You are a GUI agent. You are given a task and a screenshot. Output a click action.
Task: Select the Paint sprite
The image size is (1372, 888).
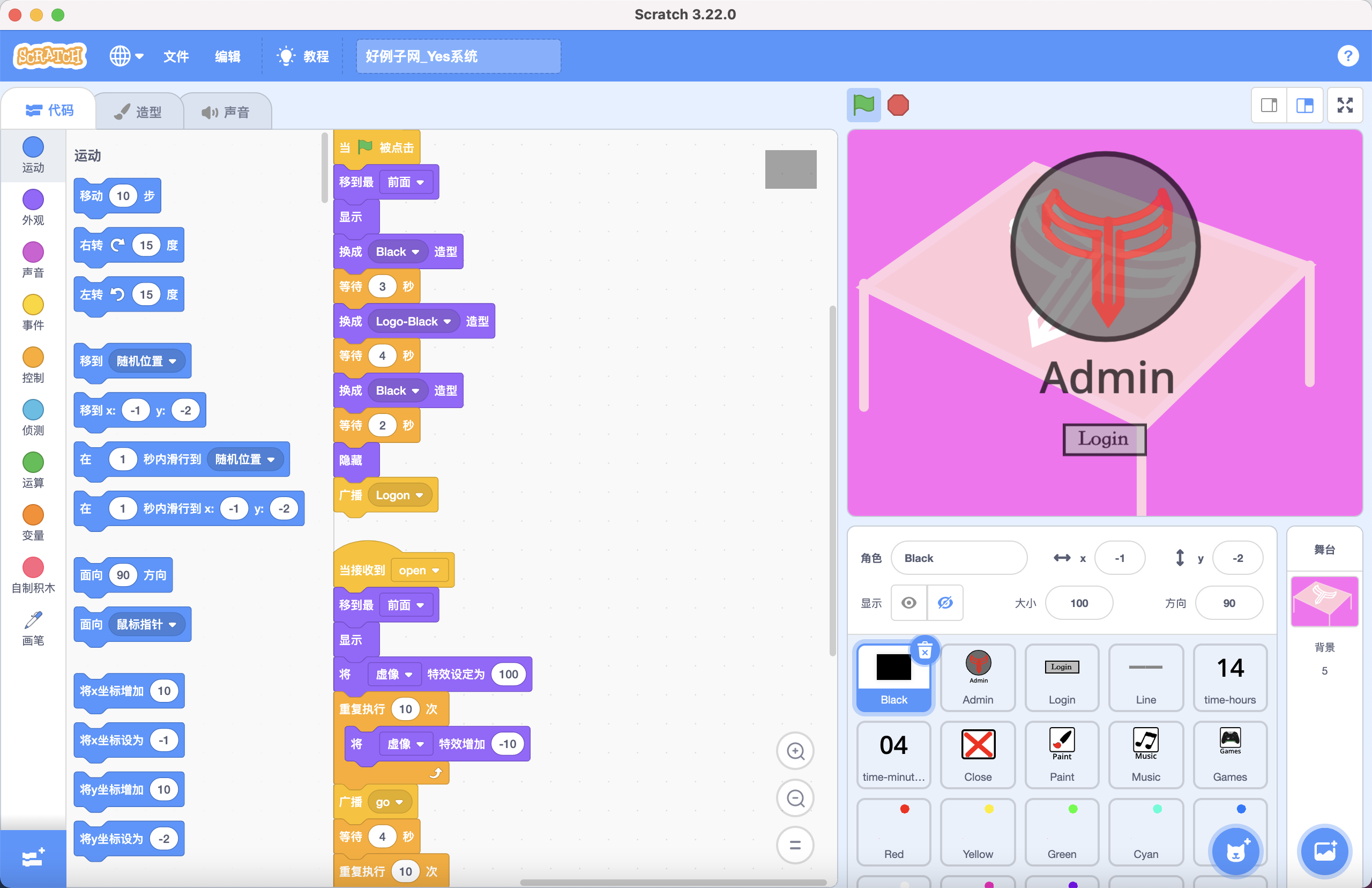(1061, 754)
